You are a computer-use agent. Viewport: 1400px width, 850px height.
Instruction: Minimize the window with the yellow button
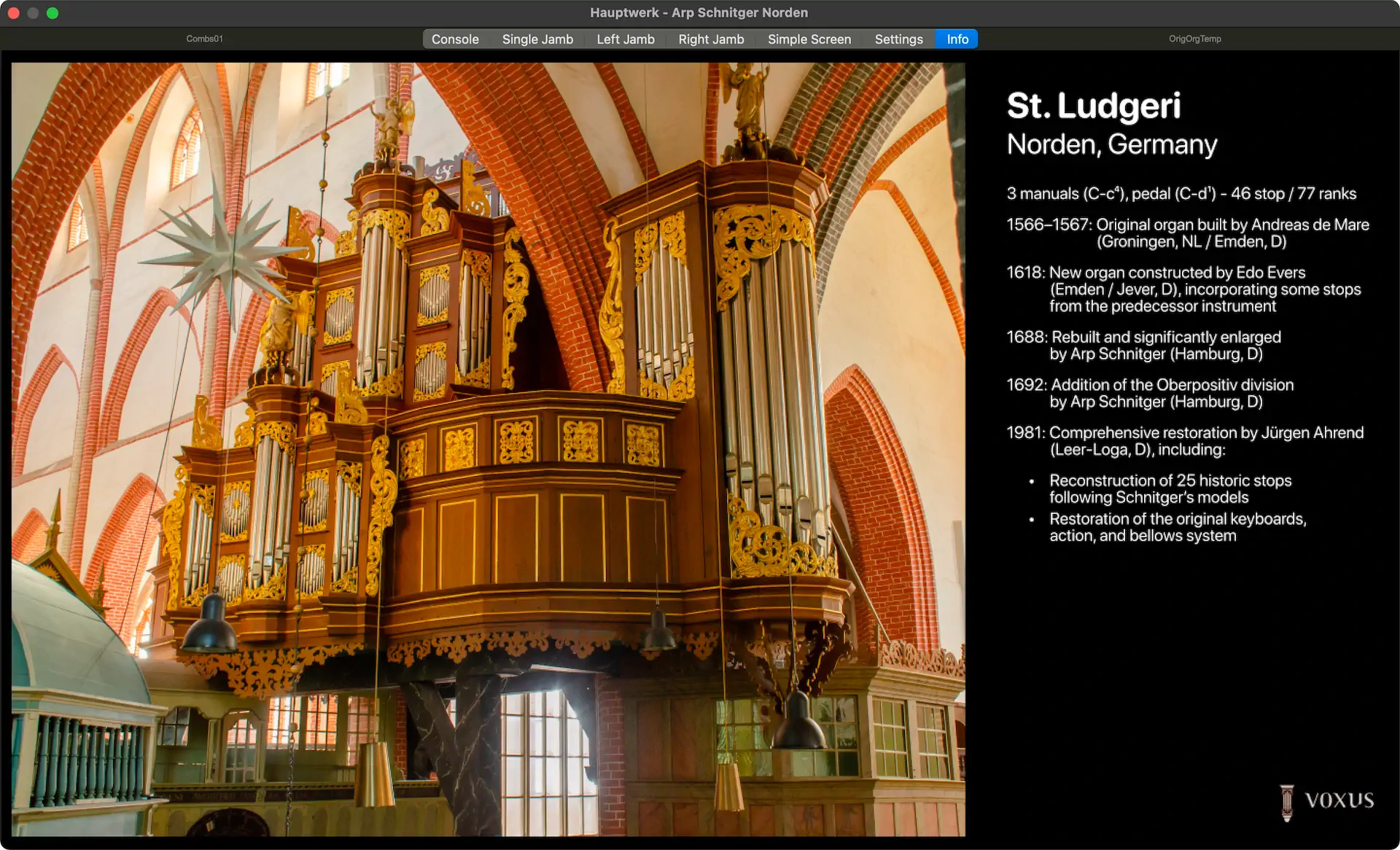pyautogui.click(x=33, y=12)
